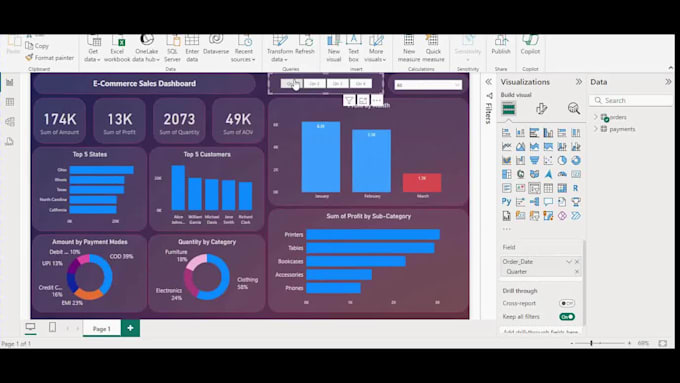Expand the orders table in Data pane
The height and width of the screenshot is (383, 680).
596,117
